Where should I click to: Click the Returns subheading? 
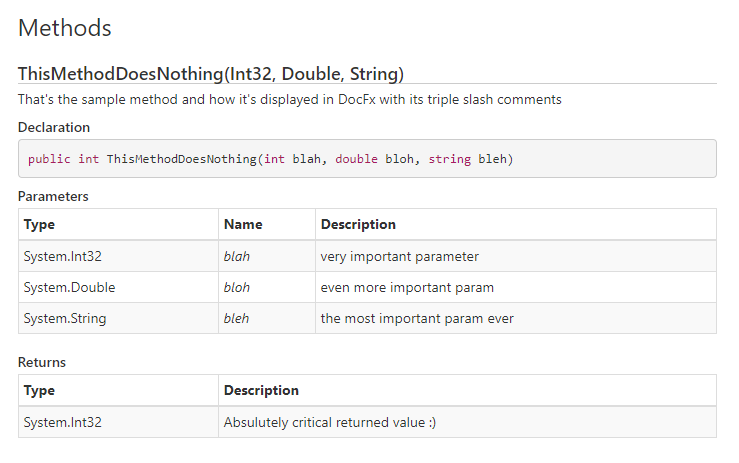pyautogui.click(x=42, y=362)
